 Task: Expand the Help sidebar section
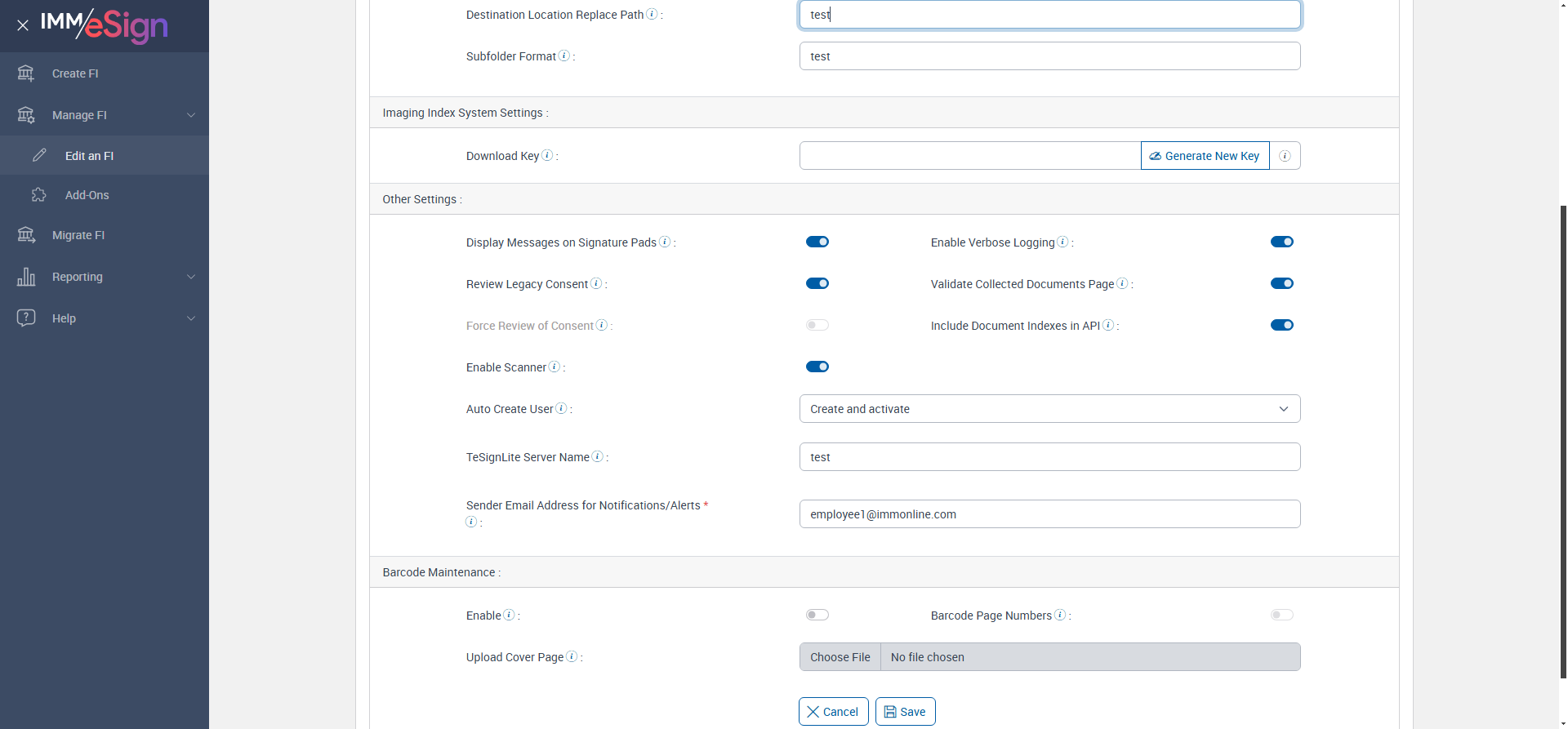pyautogui.click(x=105, y=318)
